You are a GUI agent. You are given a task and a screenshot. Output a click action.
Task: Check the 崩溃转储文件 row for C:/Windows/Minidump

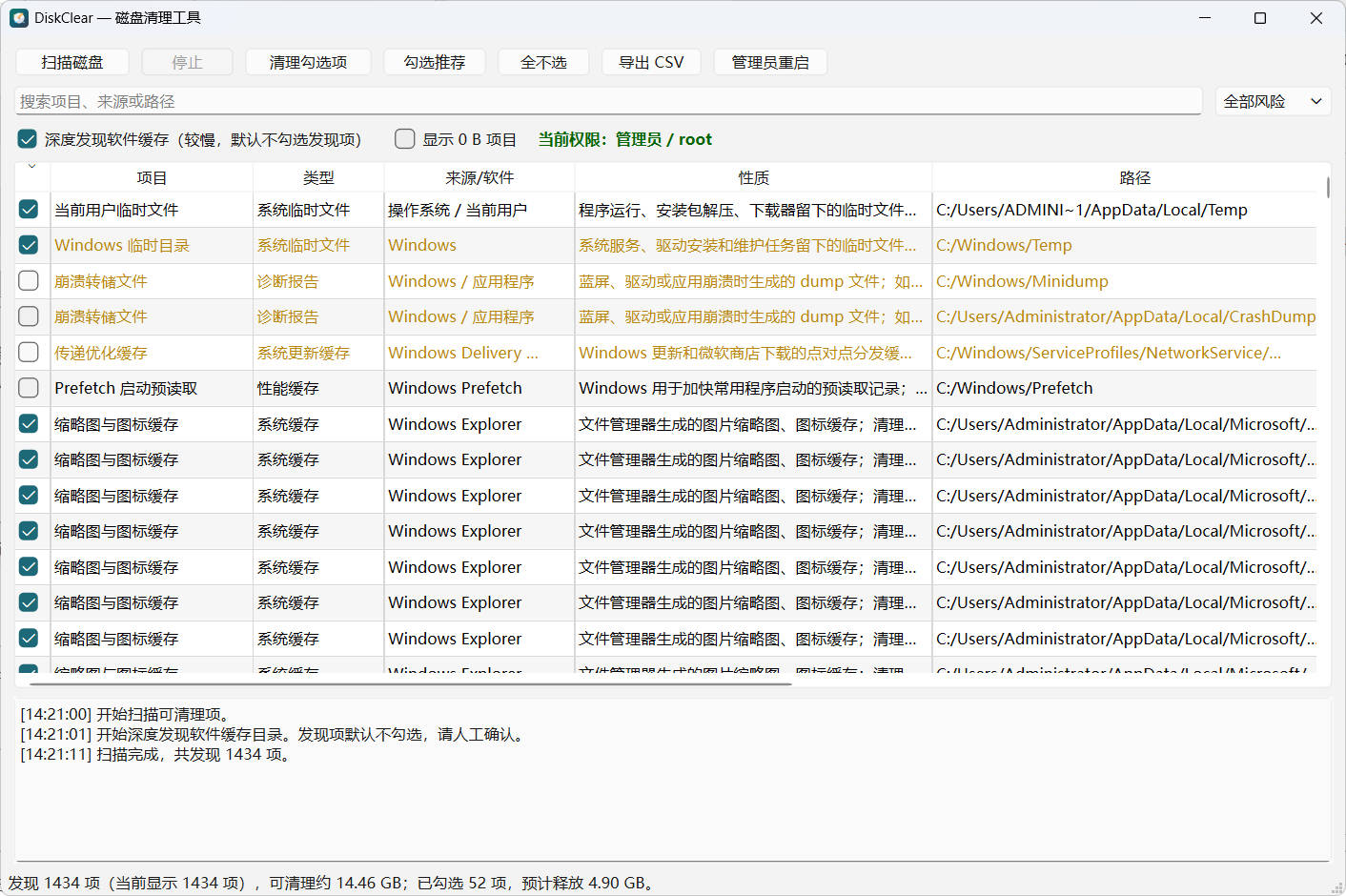(29, 281)
